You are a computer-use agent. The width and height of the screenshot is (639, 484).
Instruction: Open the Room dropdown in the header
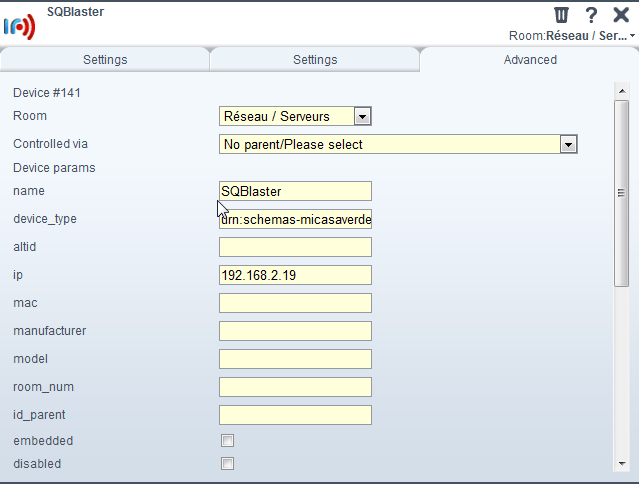(x=572, y=36)
